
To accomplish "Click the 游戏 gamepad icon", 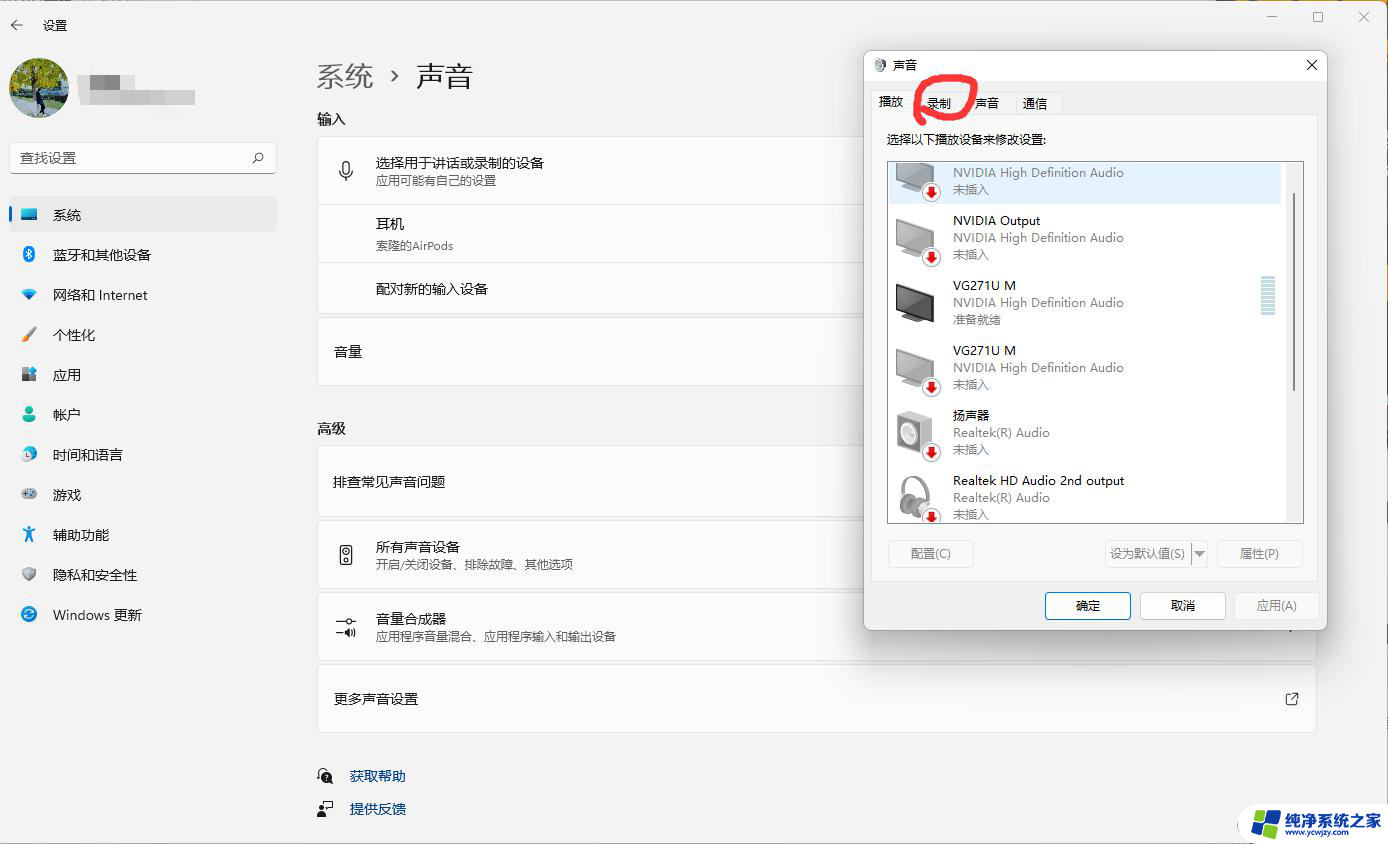I will point(29,495).
